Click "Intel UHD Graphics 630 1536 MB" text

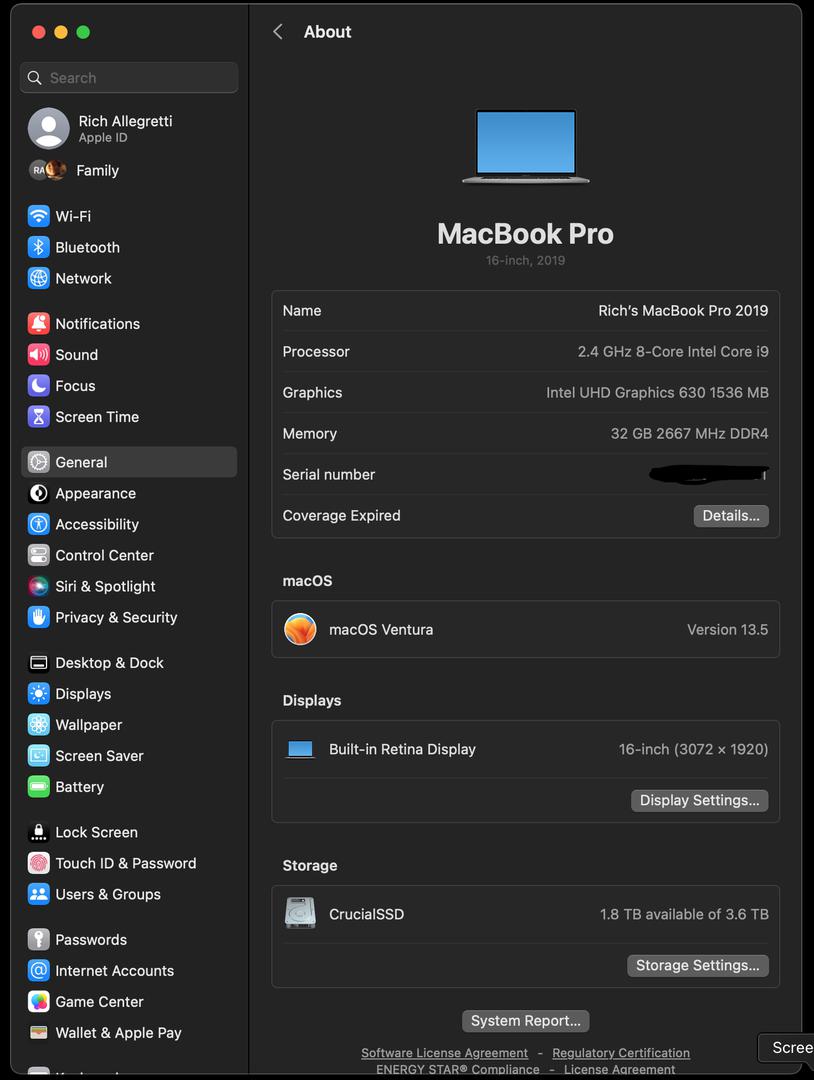click(657, 393)
